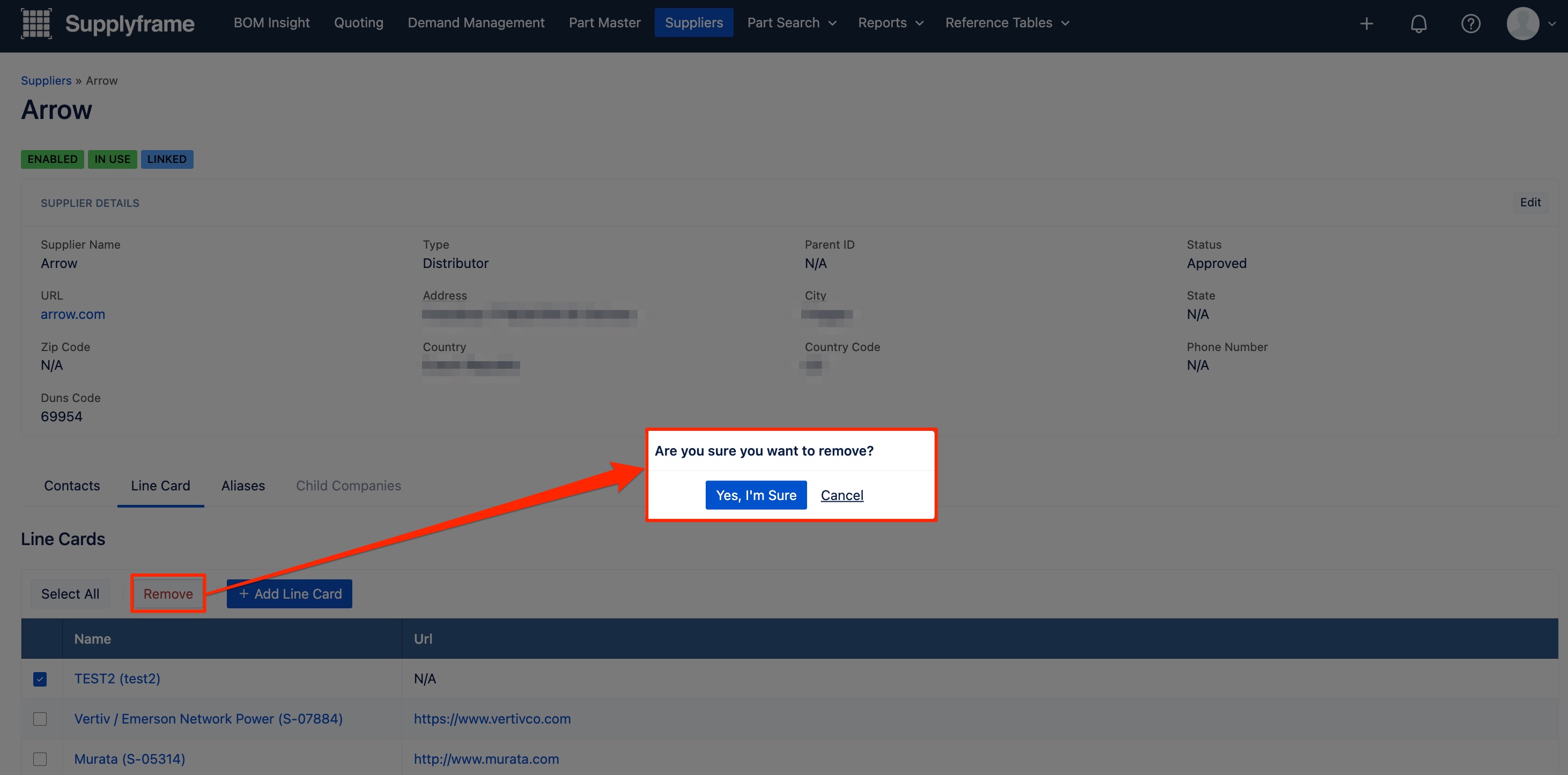Switch to the Contacts tab

pos(72,486)
